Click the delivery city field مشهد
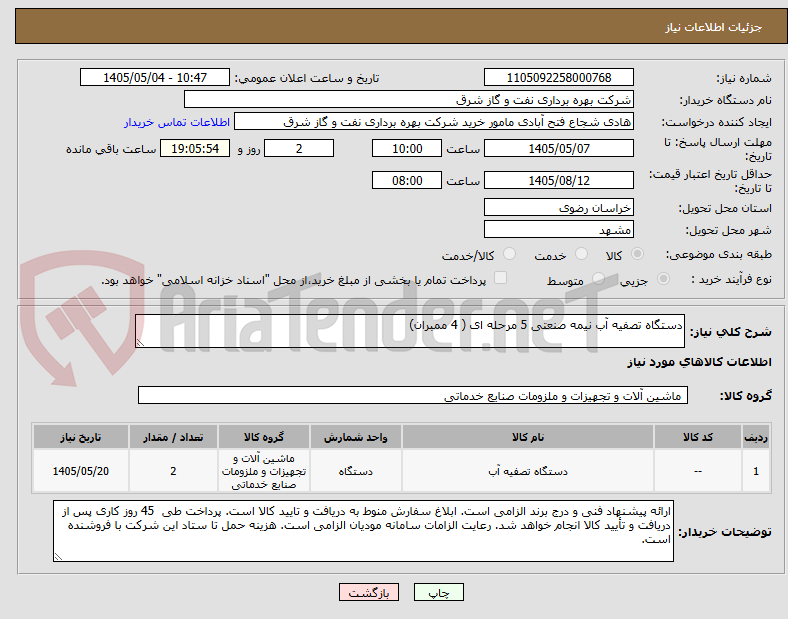Image resolution: width=788 pixels, height=619 pixels. pos(558,230)
